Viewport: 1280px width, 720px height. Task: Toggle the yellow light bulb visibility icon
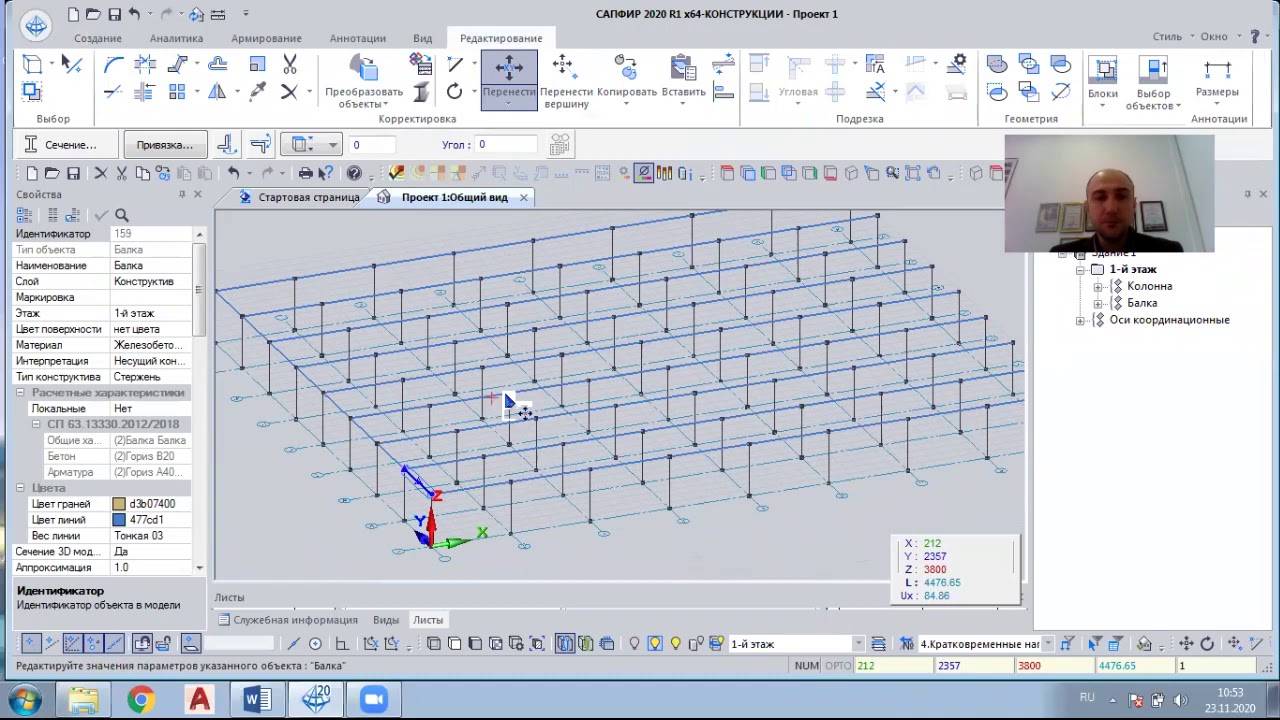point(654,644)
